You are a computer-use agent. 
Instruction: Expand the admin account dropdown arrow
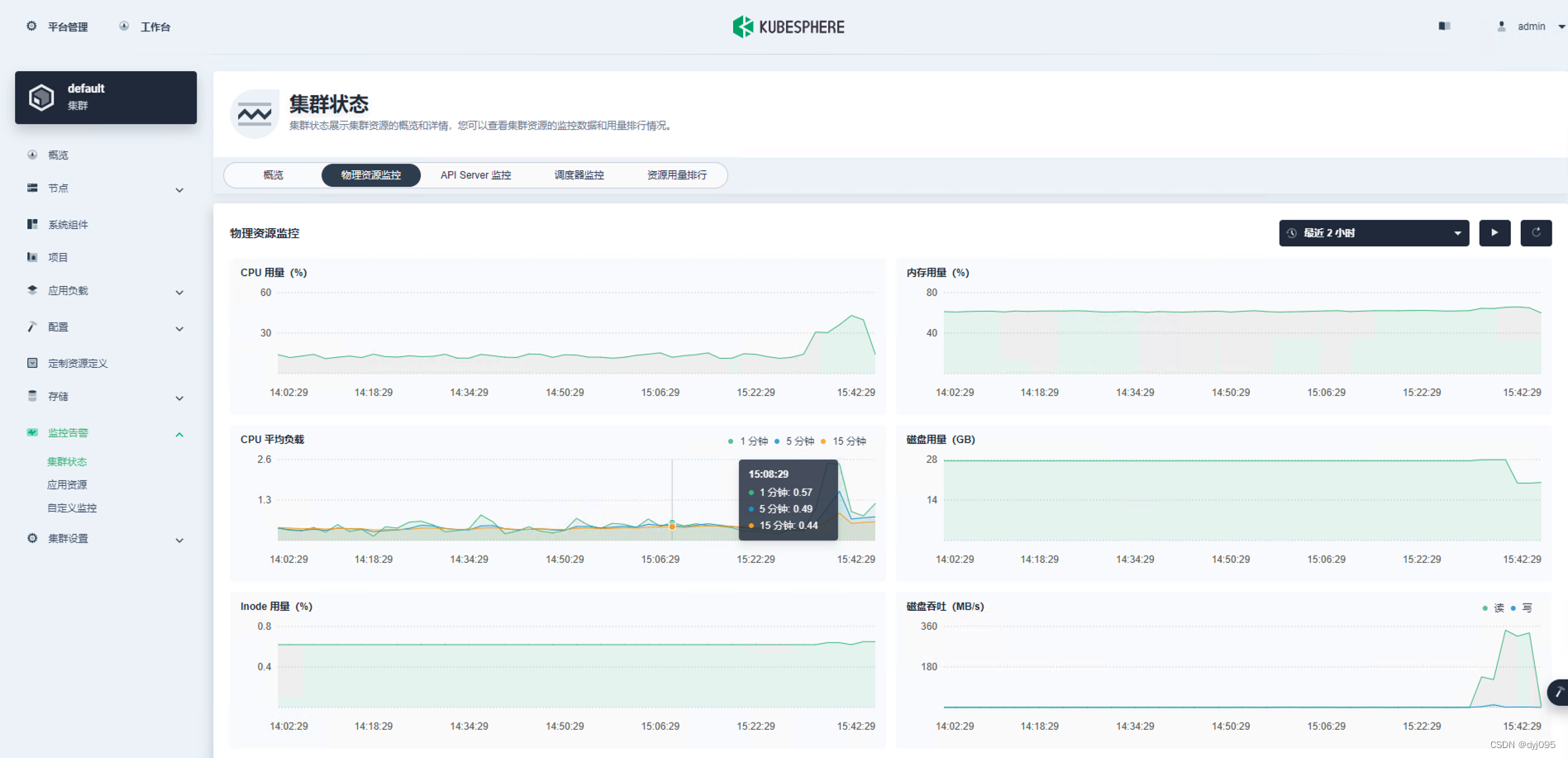(1561, 26)
